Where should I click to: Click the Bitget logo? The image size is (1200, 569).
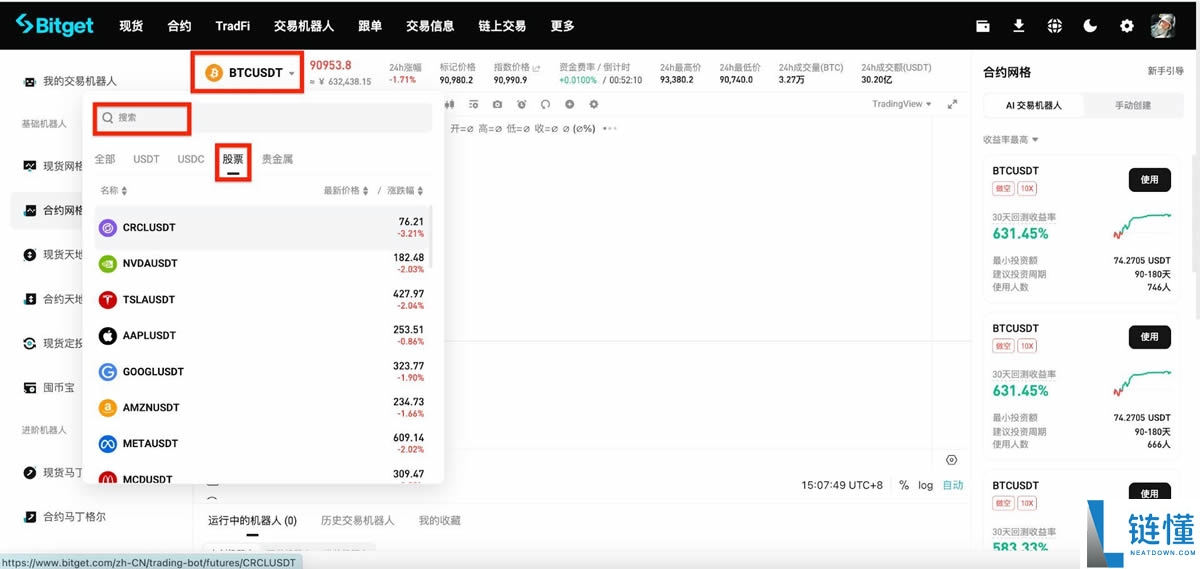pos(55,25)
